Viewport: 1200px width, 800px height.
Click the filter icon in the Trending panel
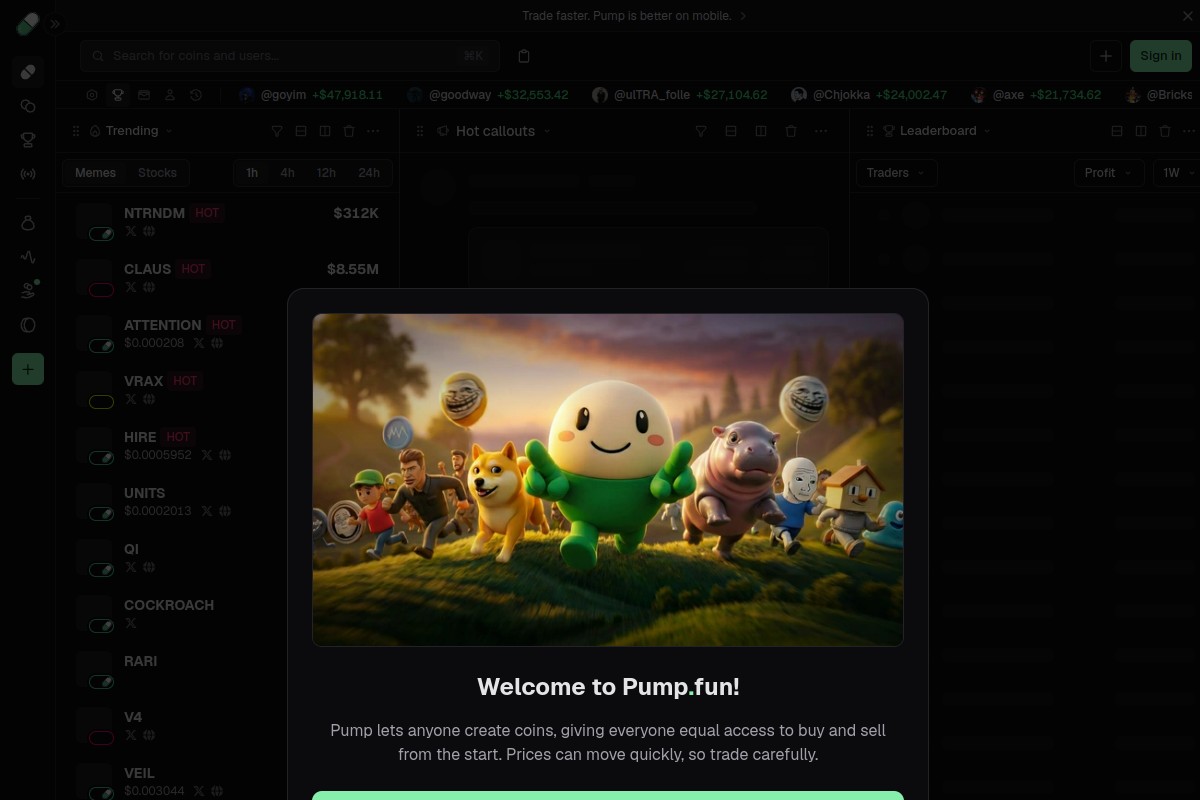tap(277, 131)
